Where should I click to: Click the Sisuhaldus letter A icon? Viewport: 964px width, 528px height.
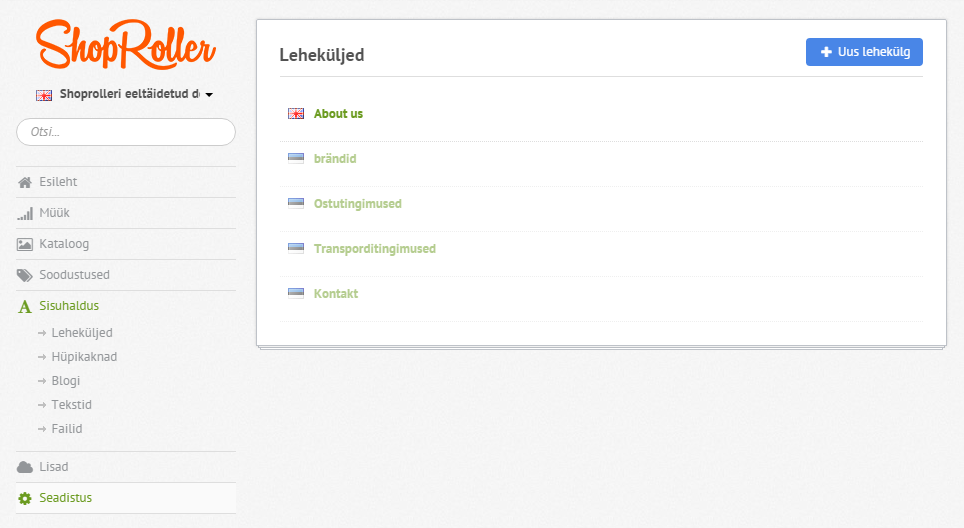(25, 306)
